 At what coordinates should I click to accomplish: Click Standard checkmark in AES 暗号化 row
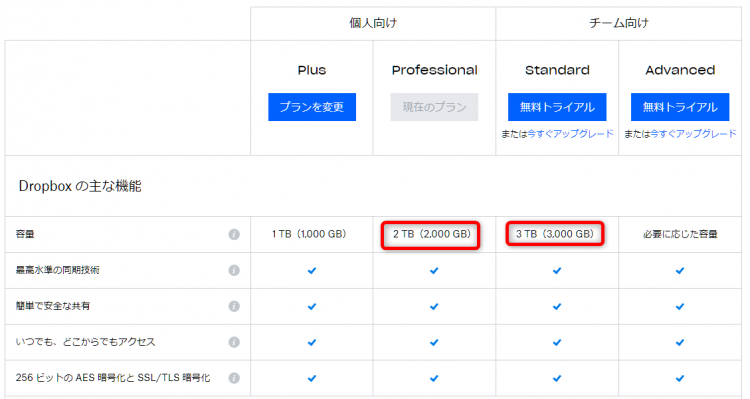pyautogui.click(x=557, y=378)
